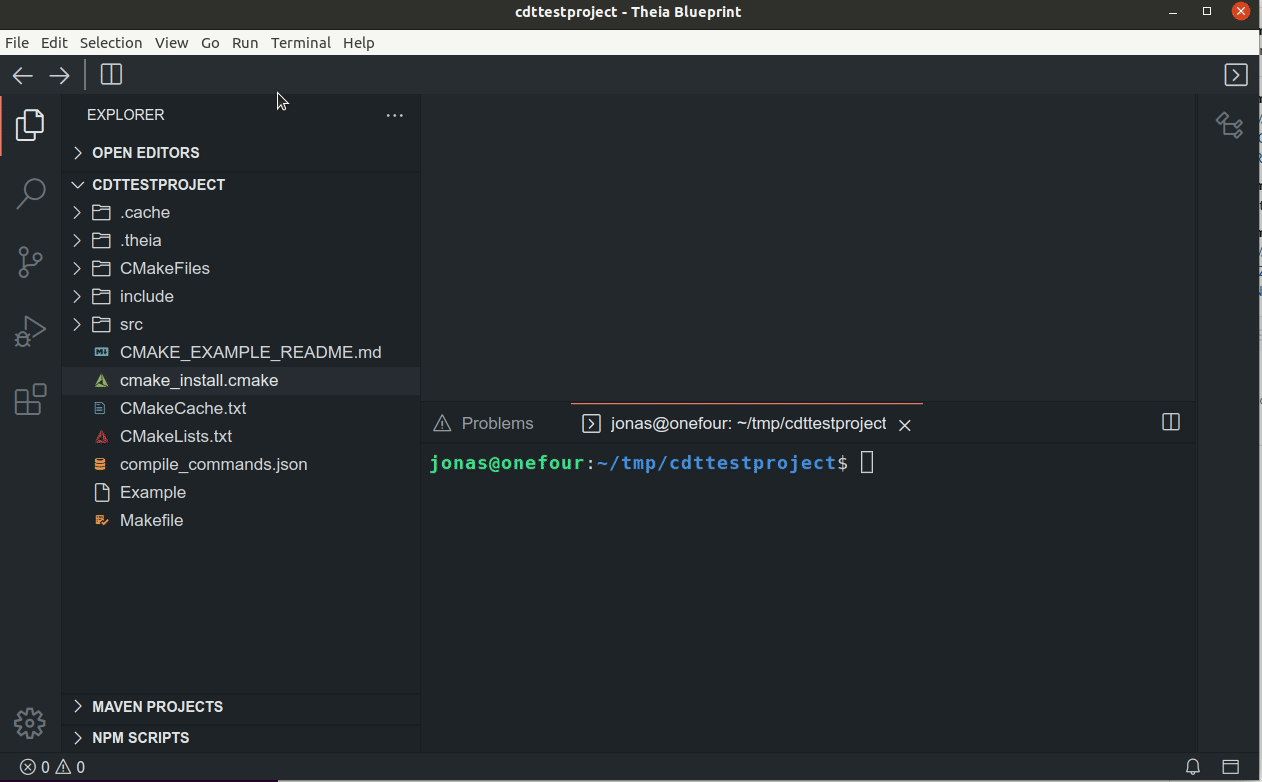1262x782 pixels.
Task: Open more actions for the Explorer panel
Action: coord(394,115)
